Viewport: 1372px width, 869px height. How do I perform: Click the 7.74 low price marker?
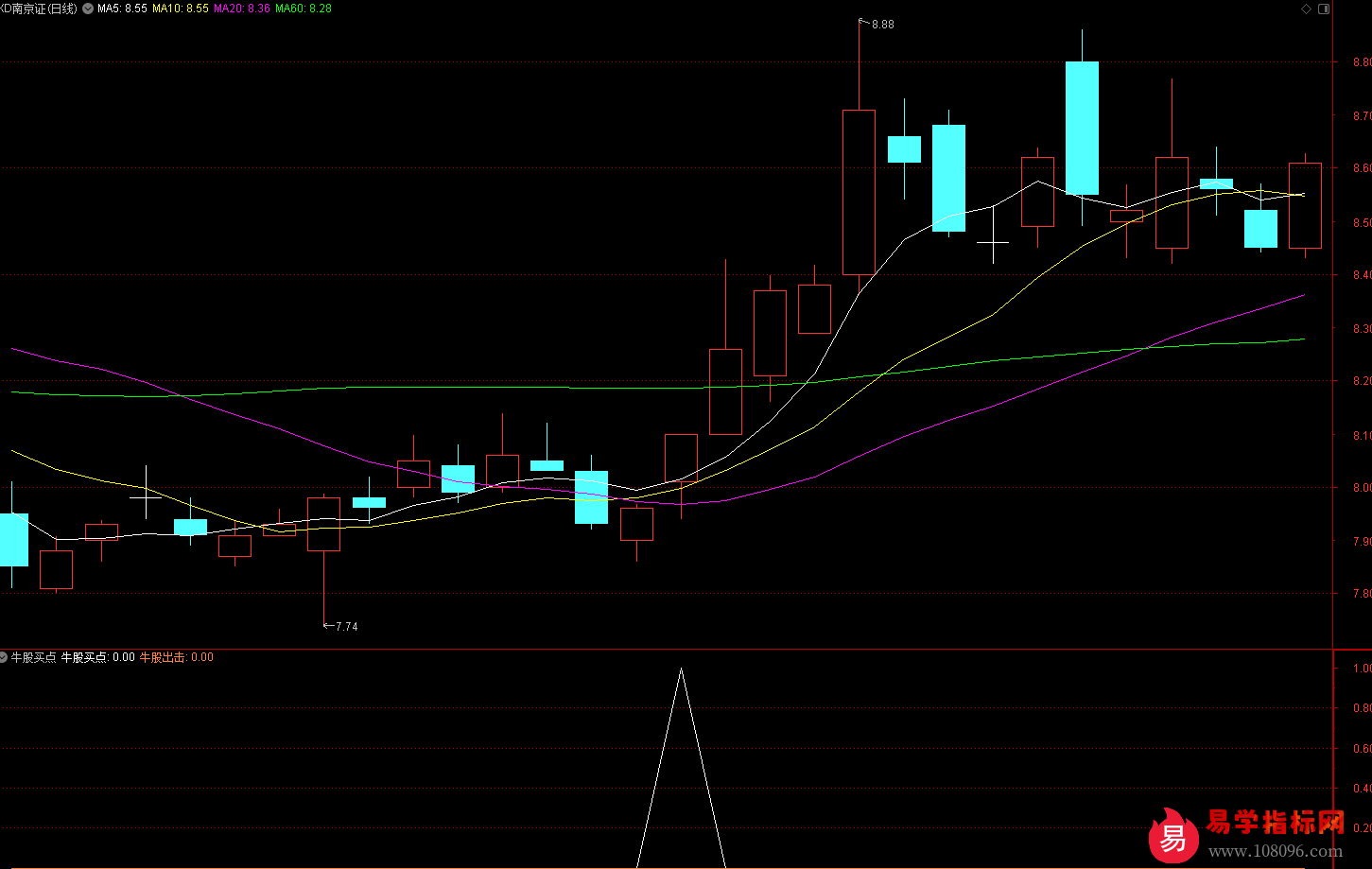coord(346,627)
